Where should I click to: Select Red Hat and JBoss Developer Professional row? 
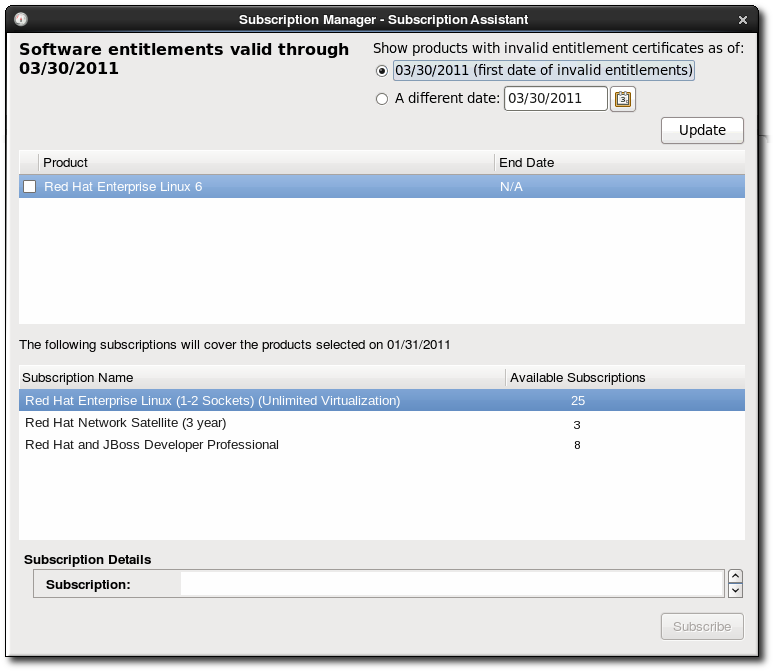coord(382,445)
